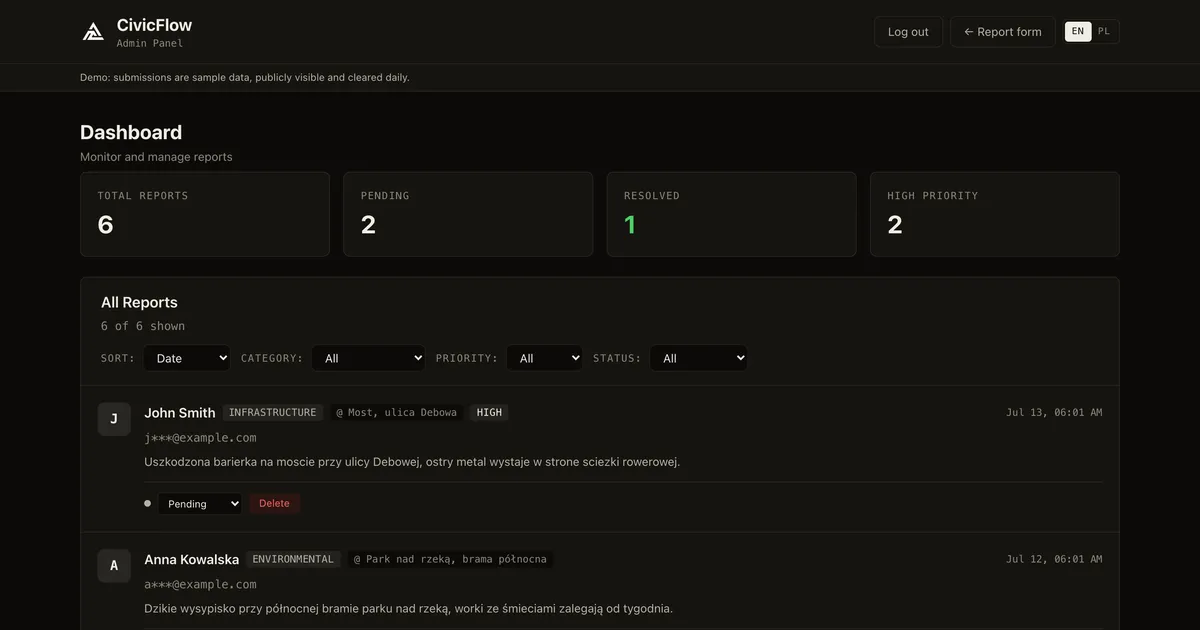Click the CivicFlow logo icon
1200x630 pixels.
(93, 32)
